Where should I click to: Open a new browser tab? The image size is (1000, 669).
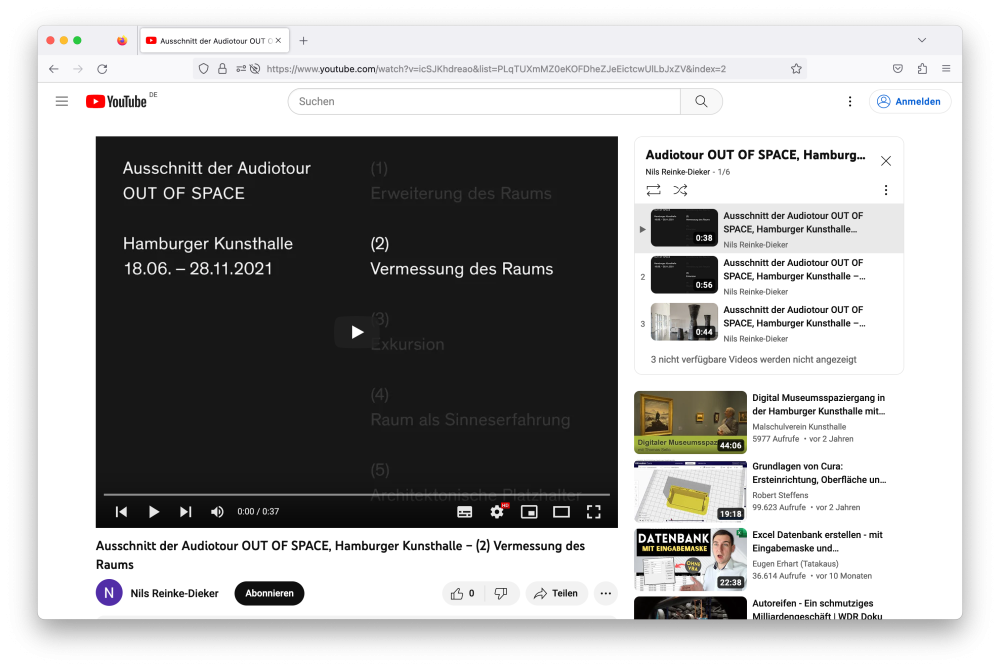point(304,40)
